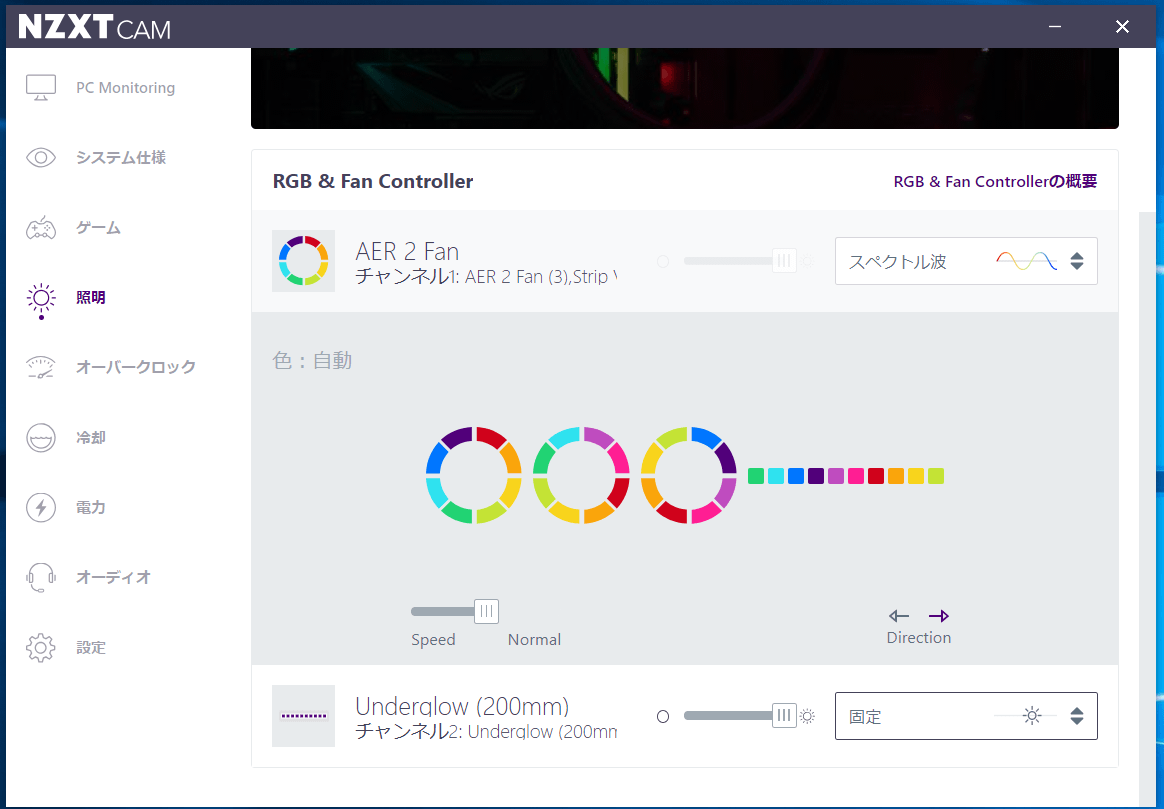The width and height of the screenshot is (1164, 809).
Task: Select the red square in the LED strip
Action: tap(876, 476)
